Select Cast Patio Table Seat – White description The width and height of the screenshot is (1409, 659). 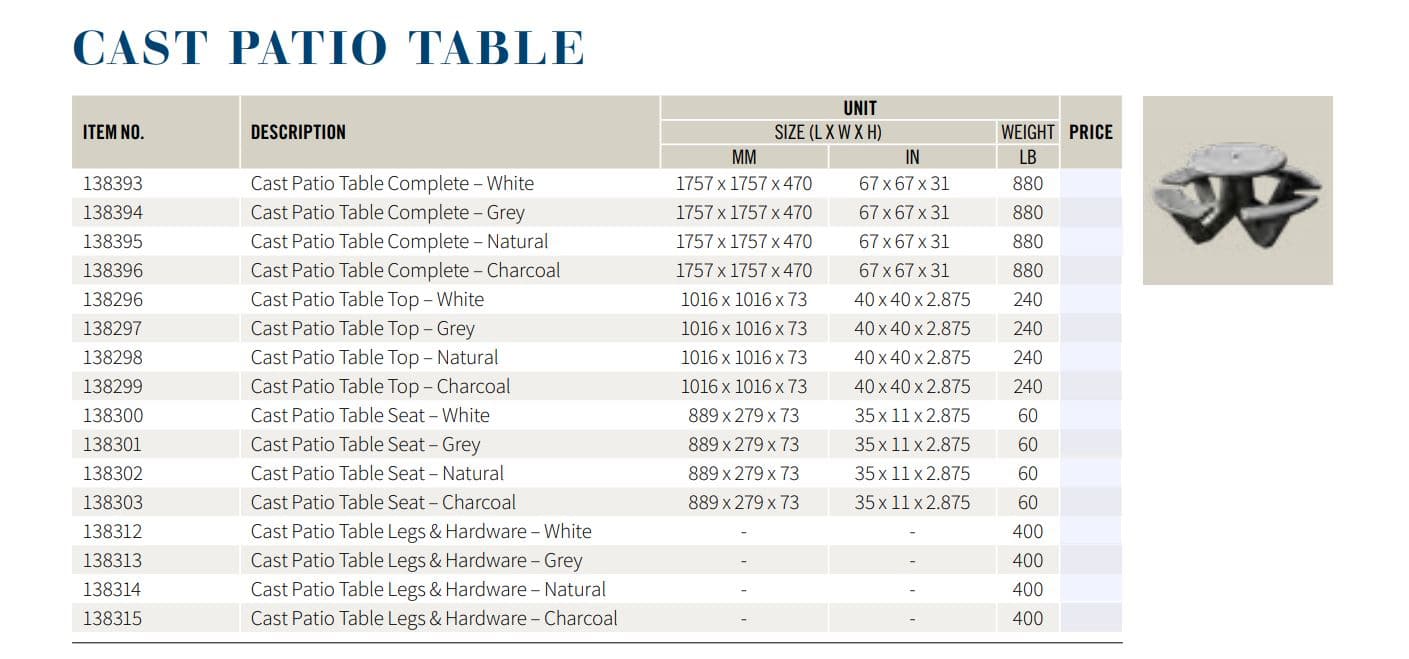click(x=370, y=416)
